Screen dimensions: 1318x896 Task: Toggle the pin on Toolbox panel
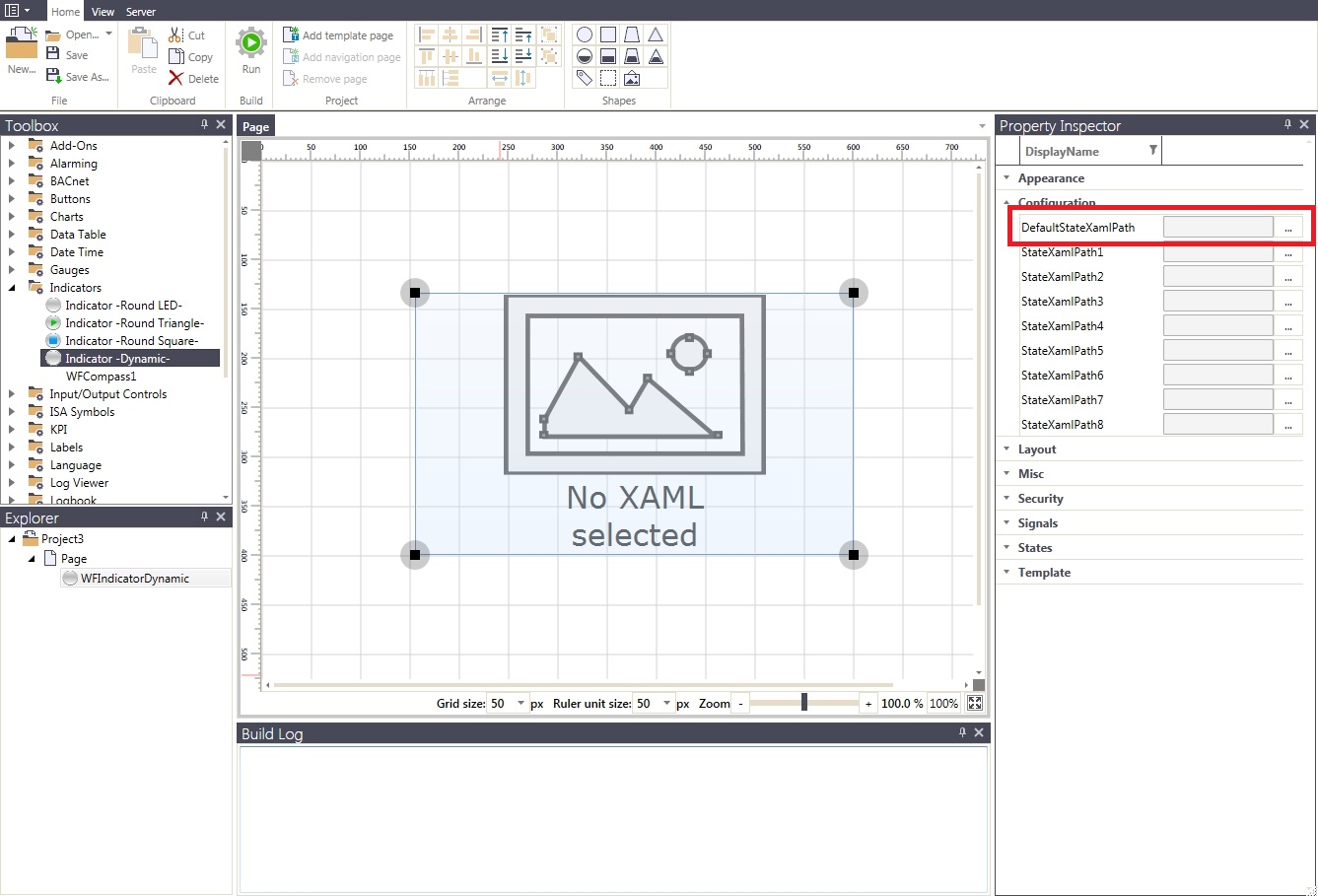pyautogui.click(x=204, y=124)
